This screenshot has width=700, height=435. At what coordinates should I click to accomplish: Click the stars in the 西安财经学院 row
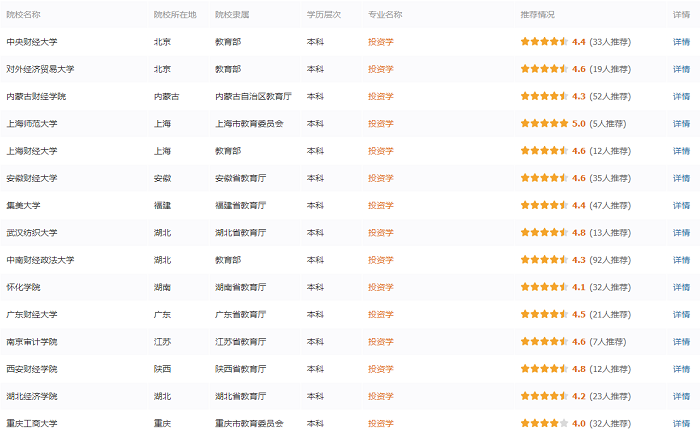(544, 369)
